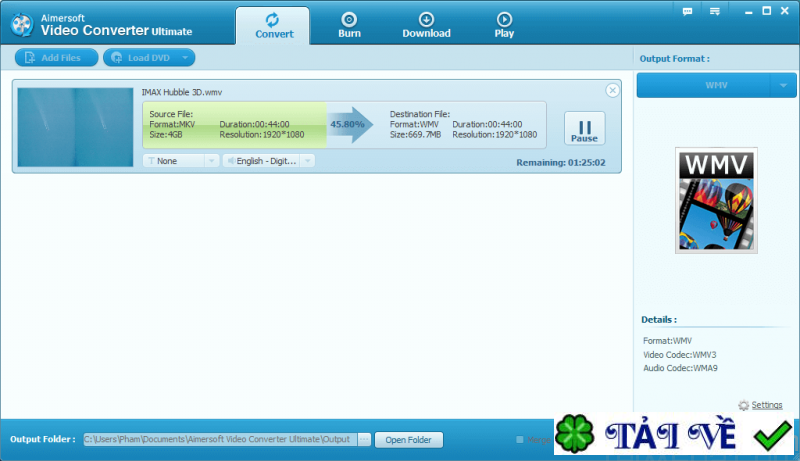Toggle the Merge checkbox
The width and height of the screenshot is (800, 461).
tap(519, 439)
